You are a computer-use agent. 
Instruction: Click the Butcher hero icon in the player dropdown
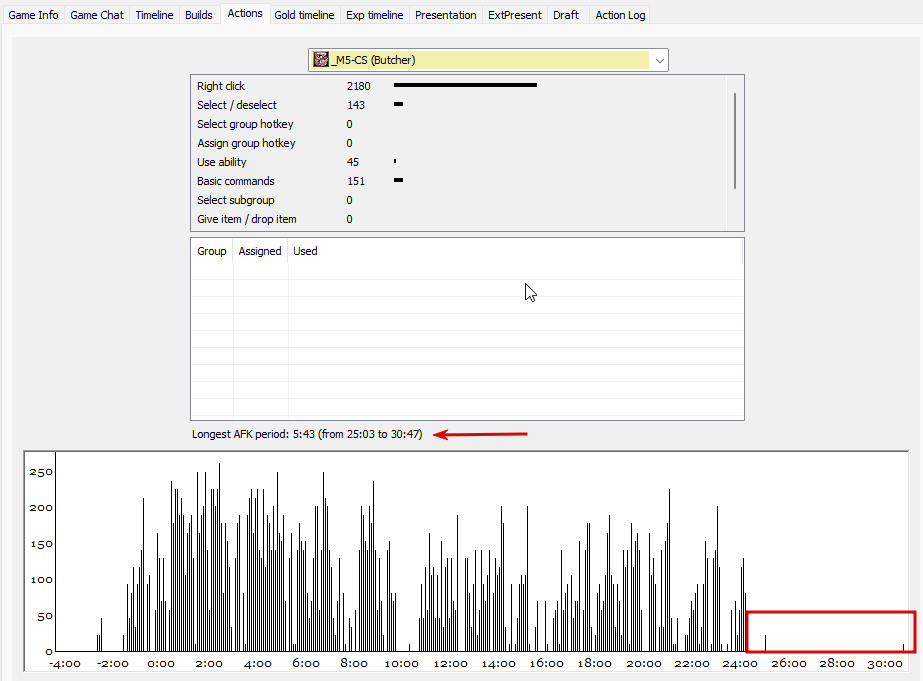(321, 59)
